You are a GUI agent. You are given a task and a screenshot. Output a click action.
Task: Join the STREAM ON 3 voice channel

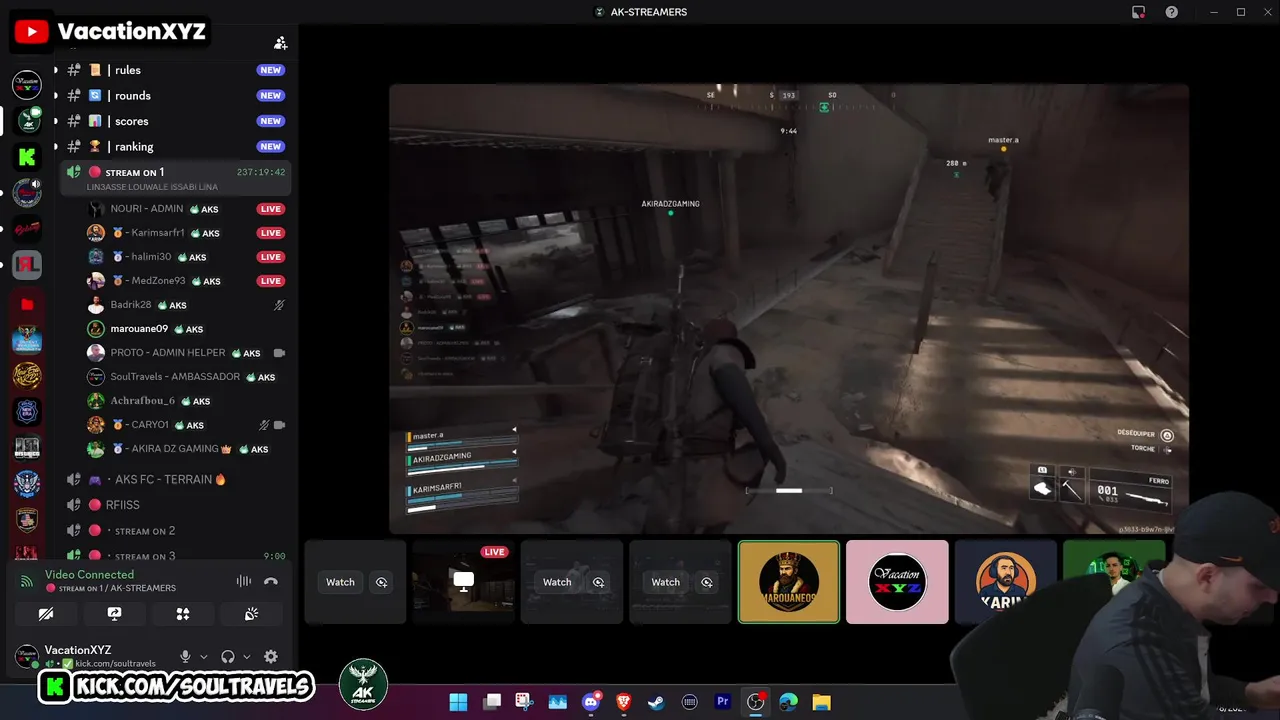coord(175,556)
